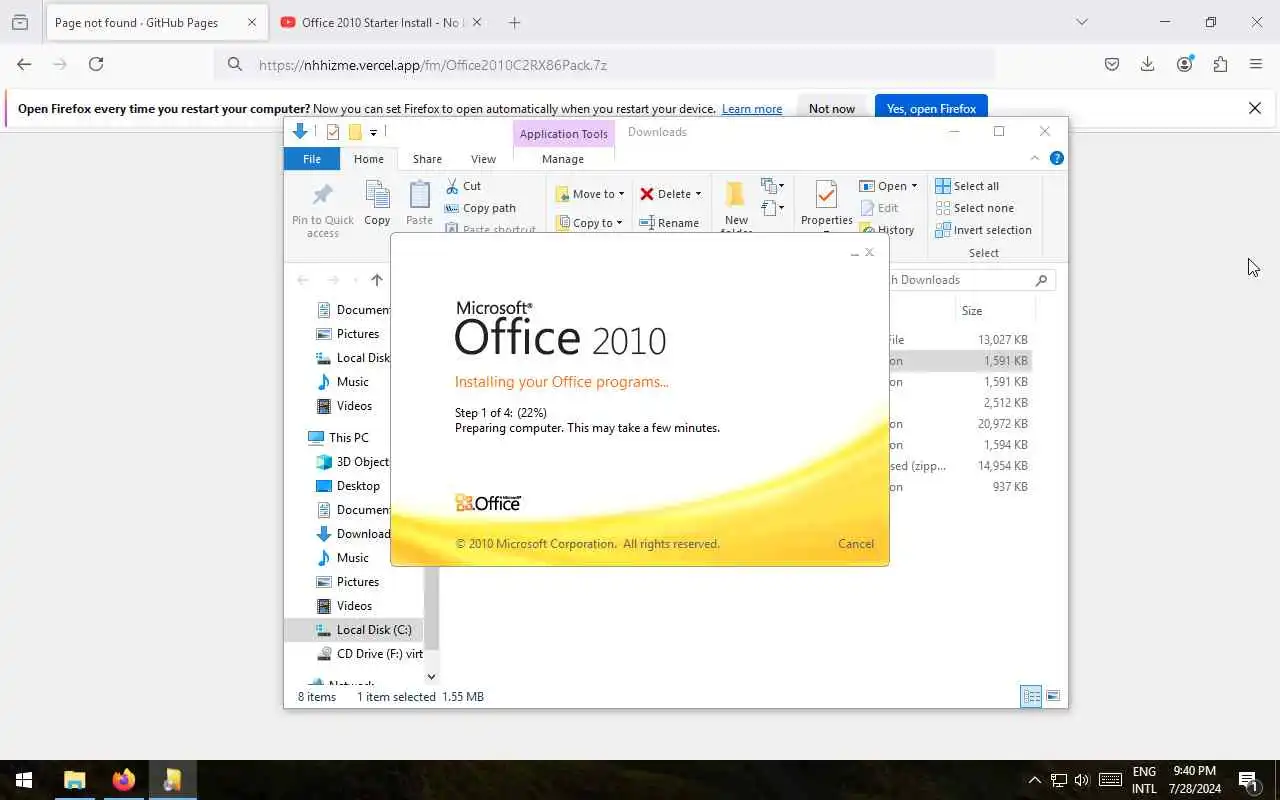The height and width of the screenshot is (800, 1280).
Task: Click Rename in the ribbon
Action: click(x=669, y=223)
